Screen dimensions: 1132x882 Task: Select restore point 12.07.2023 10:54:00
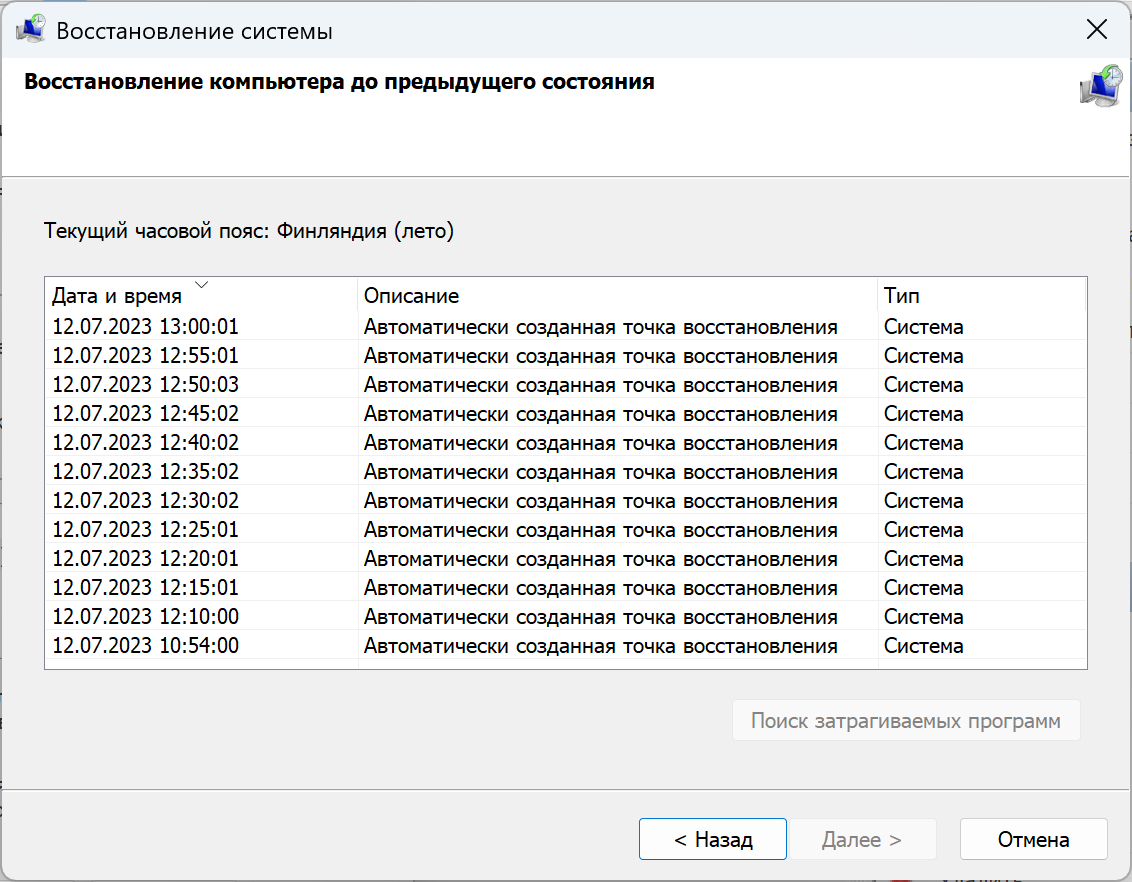pos(565,645)
